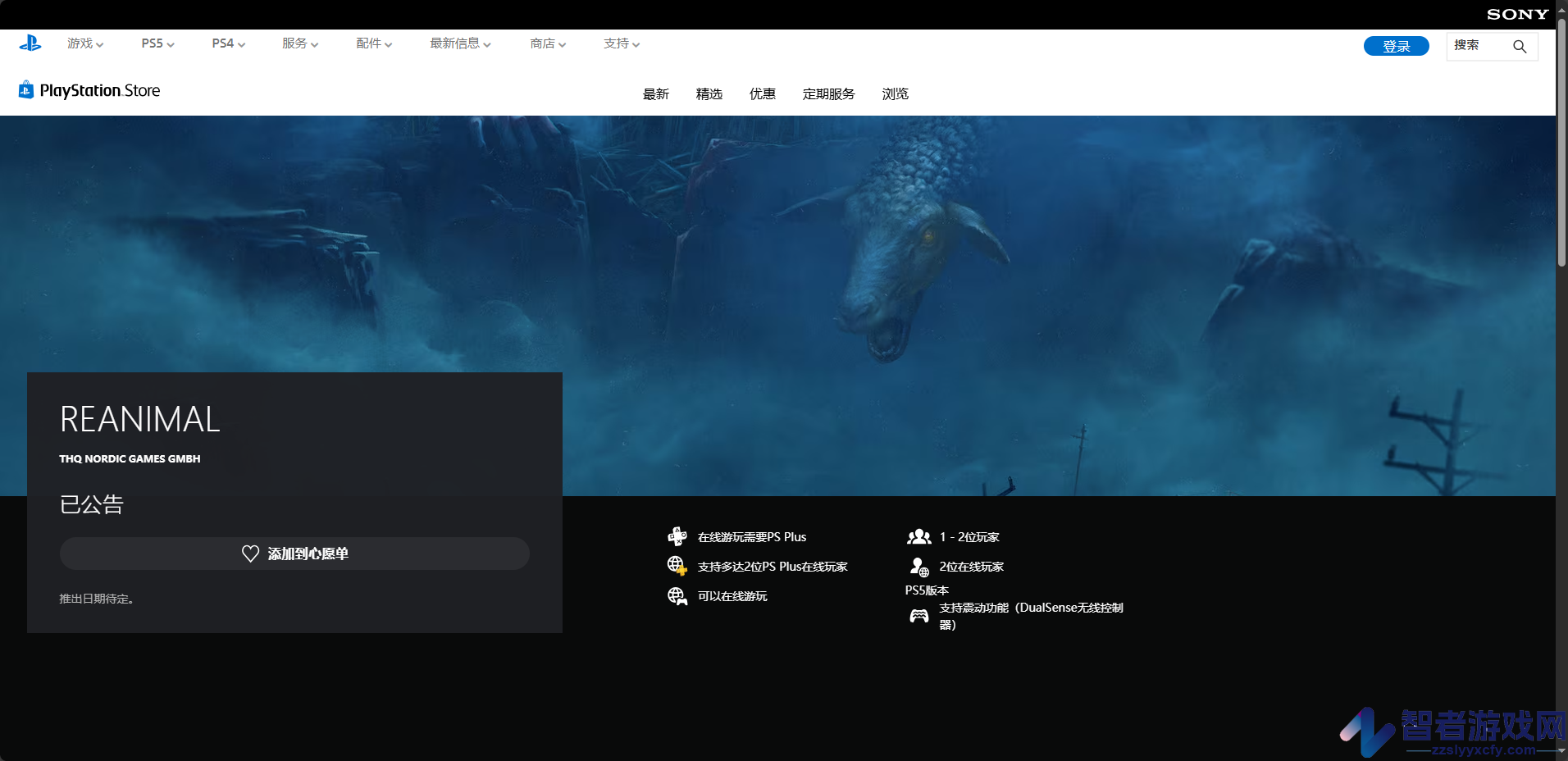Click the PlayStation Store bag icon
The image size is (1568, 761).
pyautogui.click(x=26, y=89)
